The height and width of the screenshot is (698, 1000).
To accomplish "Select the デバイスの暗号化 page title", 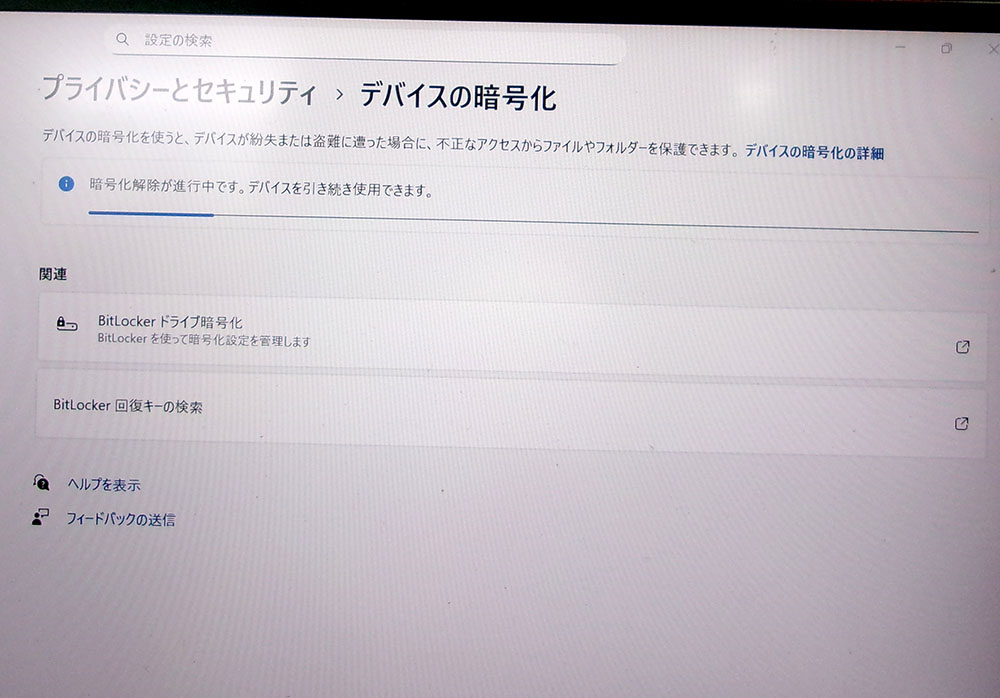I will (457, 98).
